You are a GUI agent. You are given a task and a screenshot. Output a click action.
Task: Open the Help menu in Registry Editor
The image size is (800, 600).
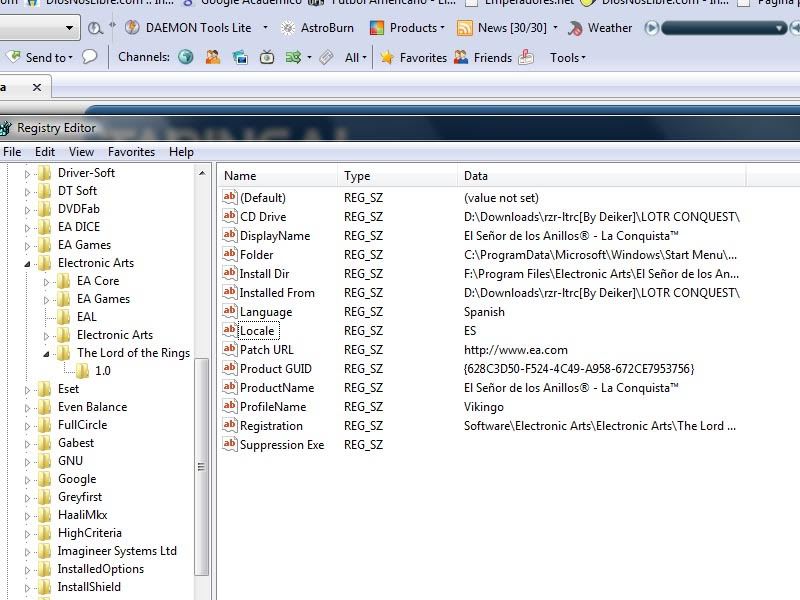coord(181,152)
